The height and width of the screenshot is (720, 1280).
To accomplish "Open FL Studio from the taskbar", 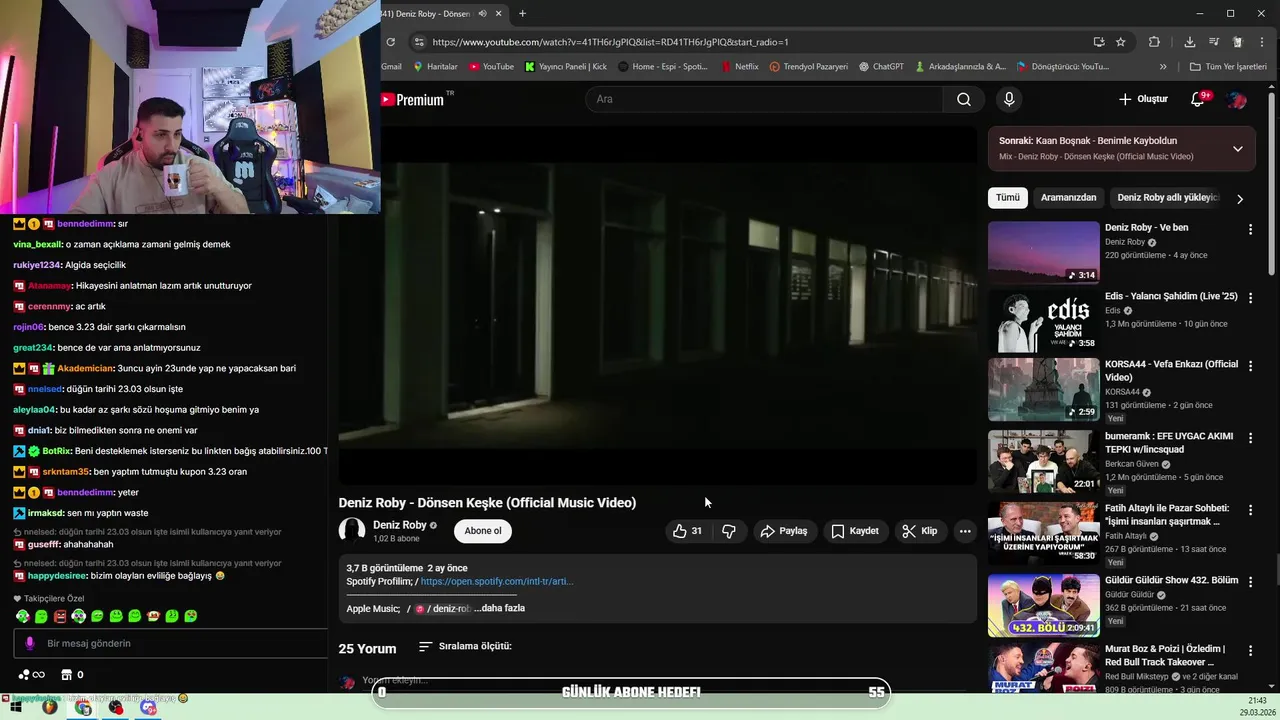I will (x=49, y=707).
